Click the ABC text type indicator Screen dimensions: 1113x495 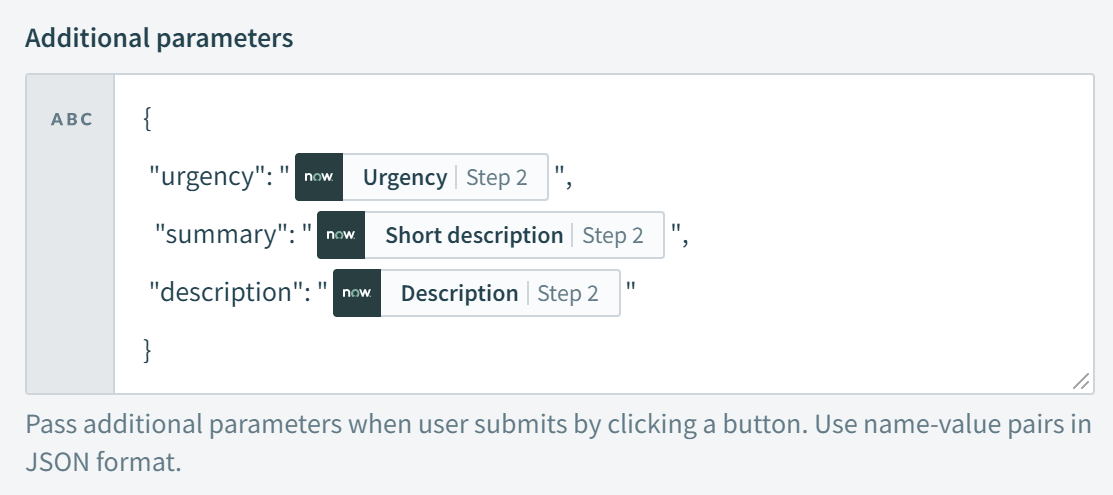coord(71,119)
